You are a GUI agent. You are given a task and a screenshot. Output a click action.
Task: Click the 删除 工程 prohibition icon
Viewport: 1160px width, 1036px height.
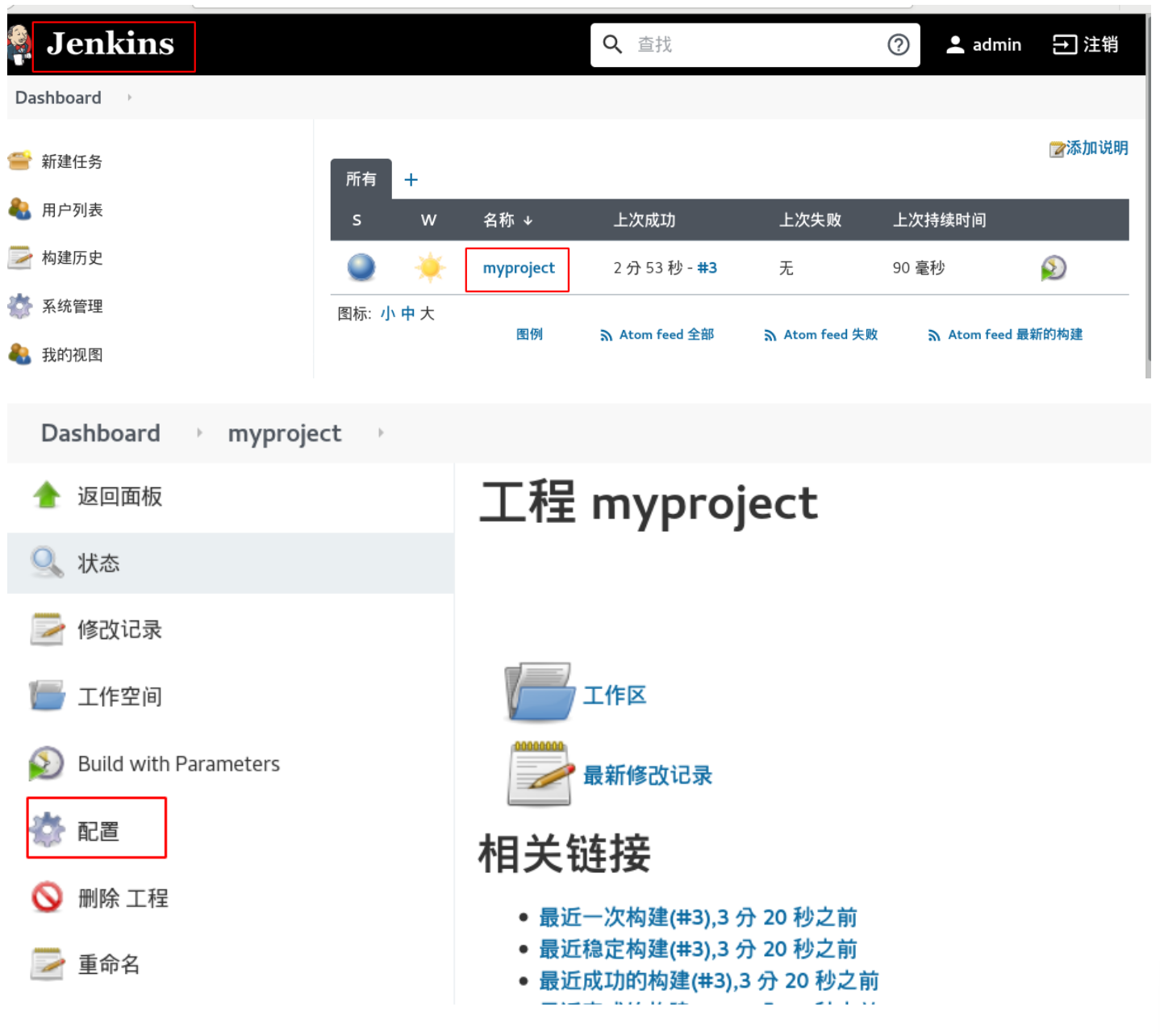point(47,896)
